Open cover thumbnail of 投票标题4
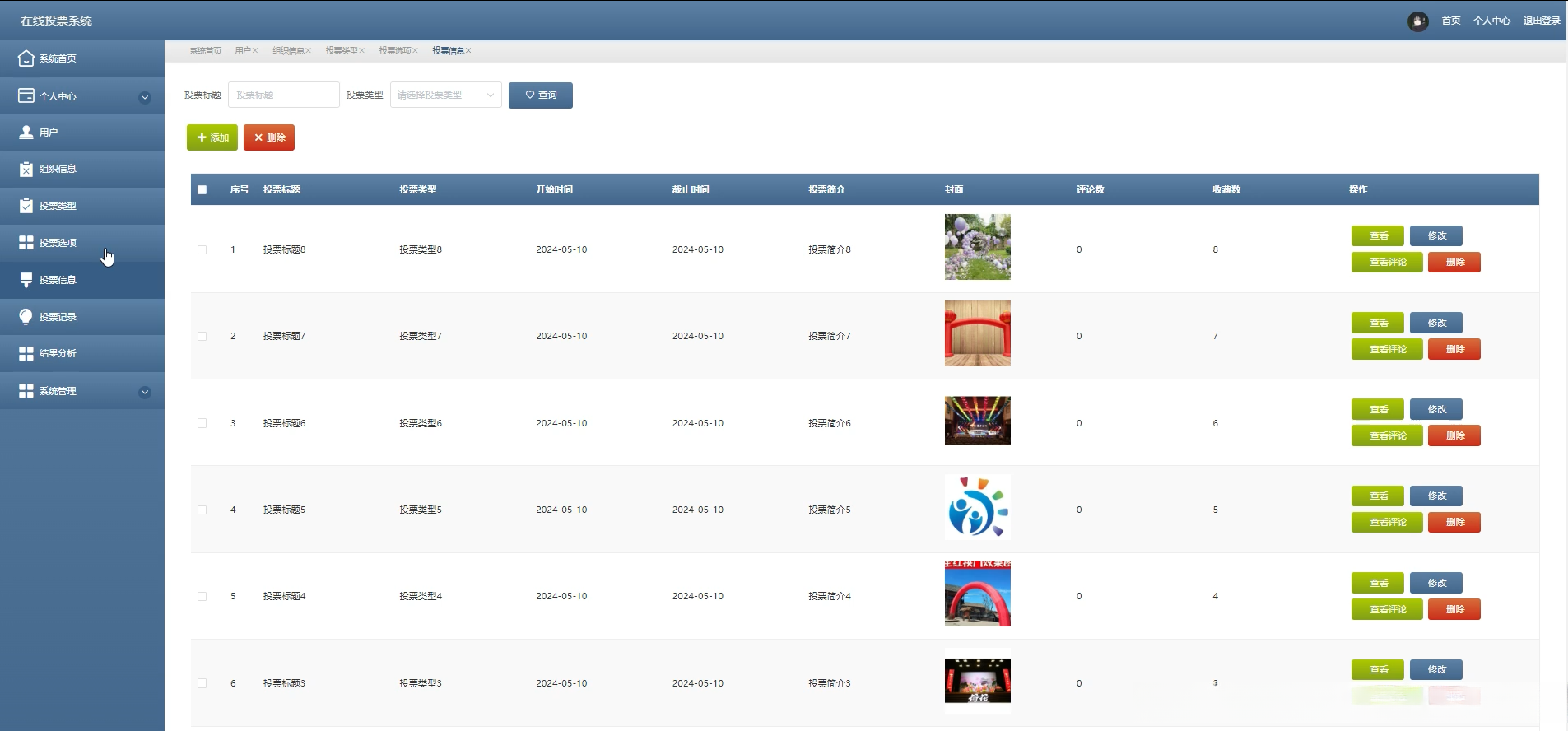This screenshot has height=731, width=1568. tap(978, 594)
